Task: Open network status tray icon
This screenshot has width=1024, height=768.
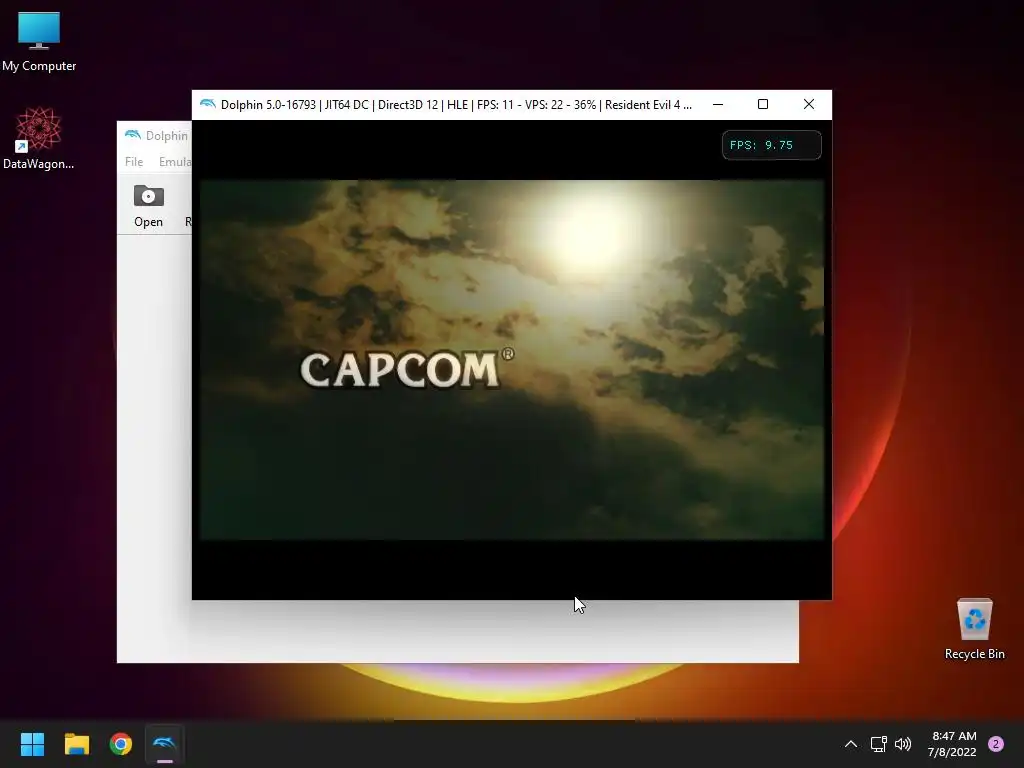Action: point(878,744)
